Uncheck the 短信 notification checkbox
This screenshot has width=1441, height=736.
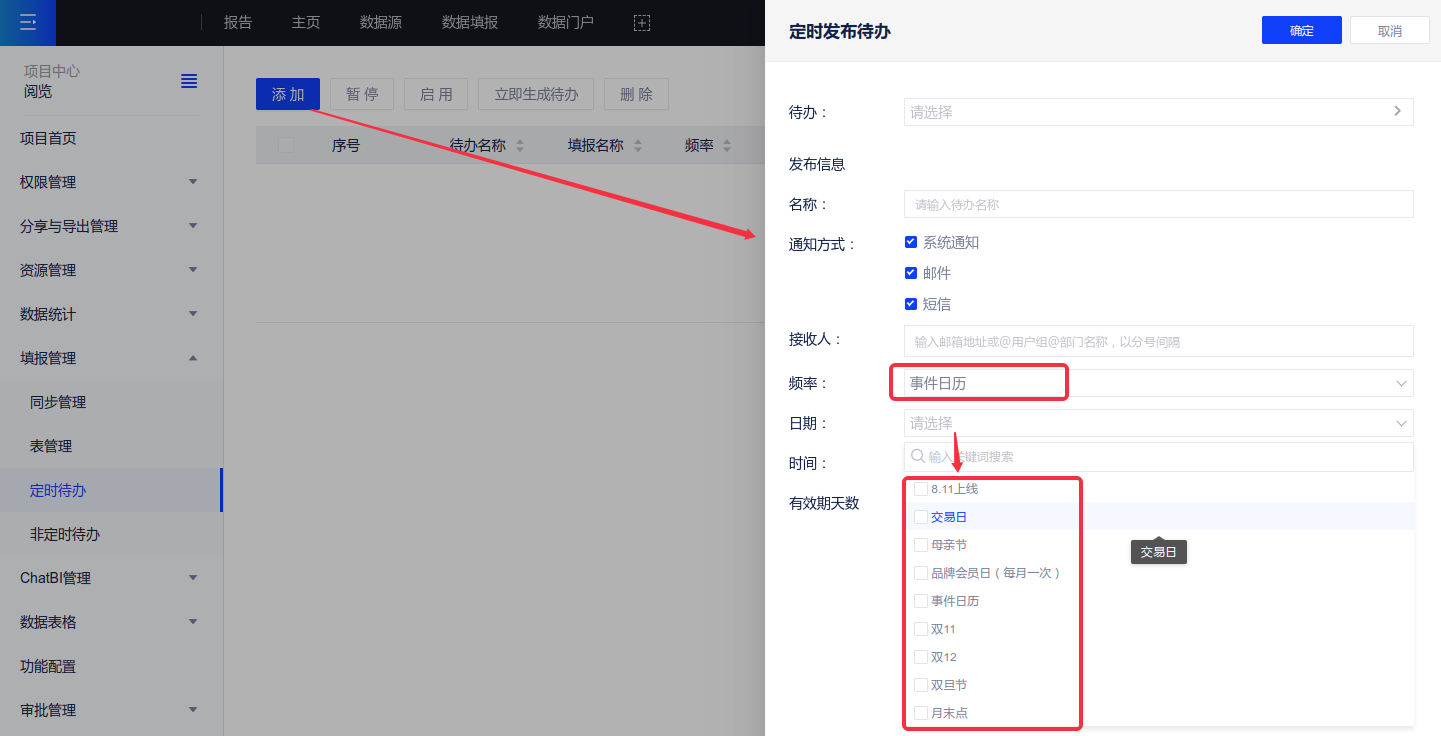(x=911, y=304)
